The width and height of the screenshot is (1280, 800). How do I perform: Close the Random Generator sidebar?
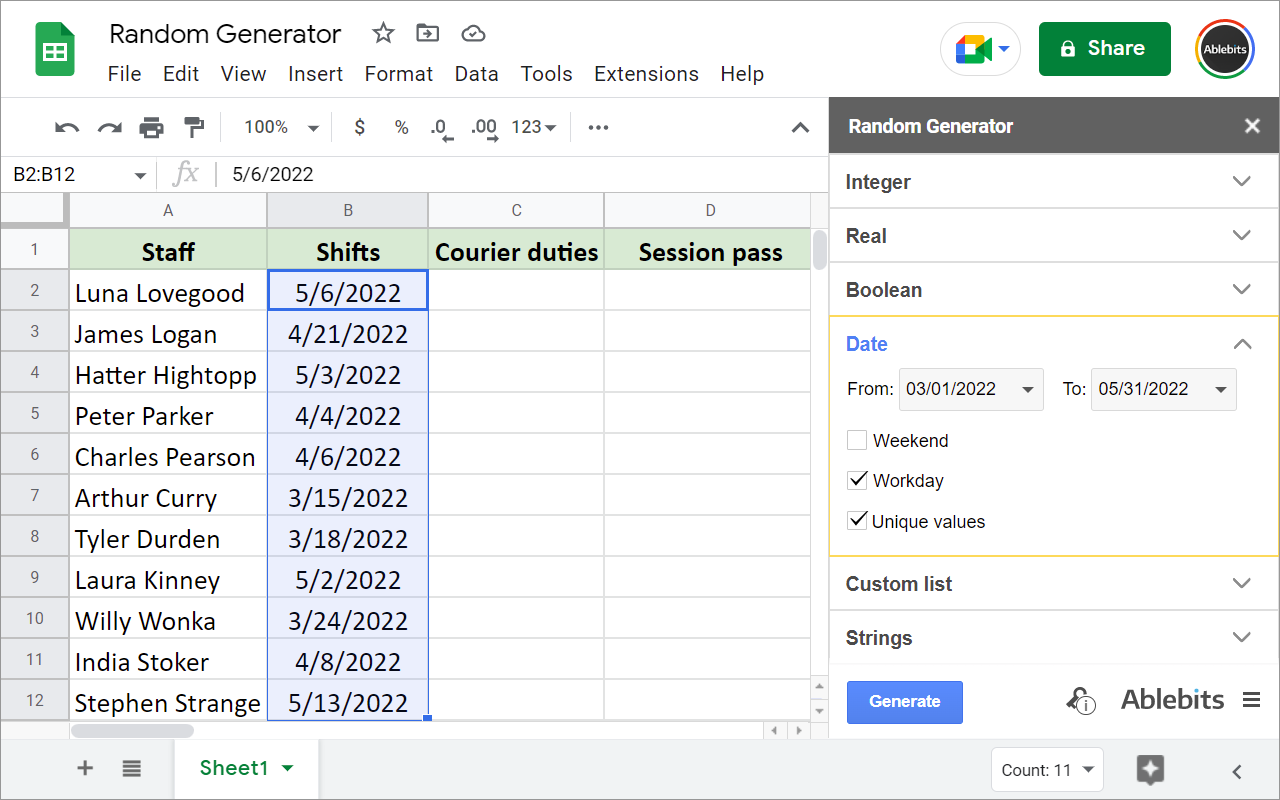[1252, 126]
